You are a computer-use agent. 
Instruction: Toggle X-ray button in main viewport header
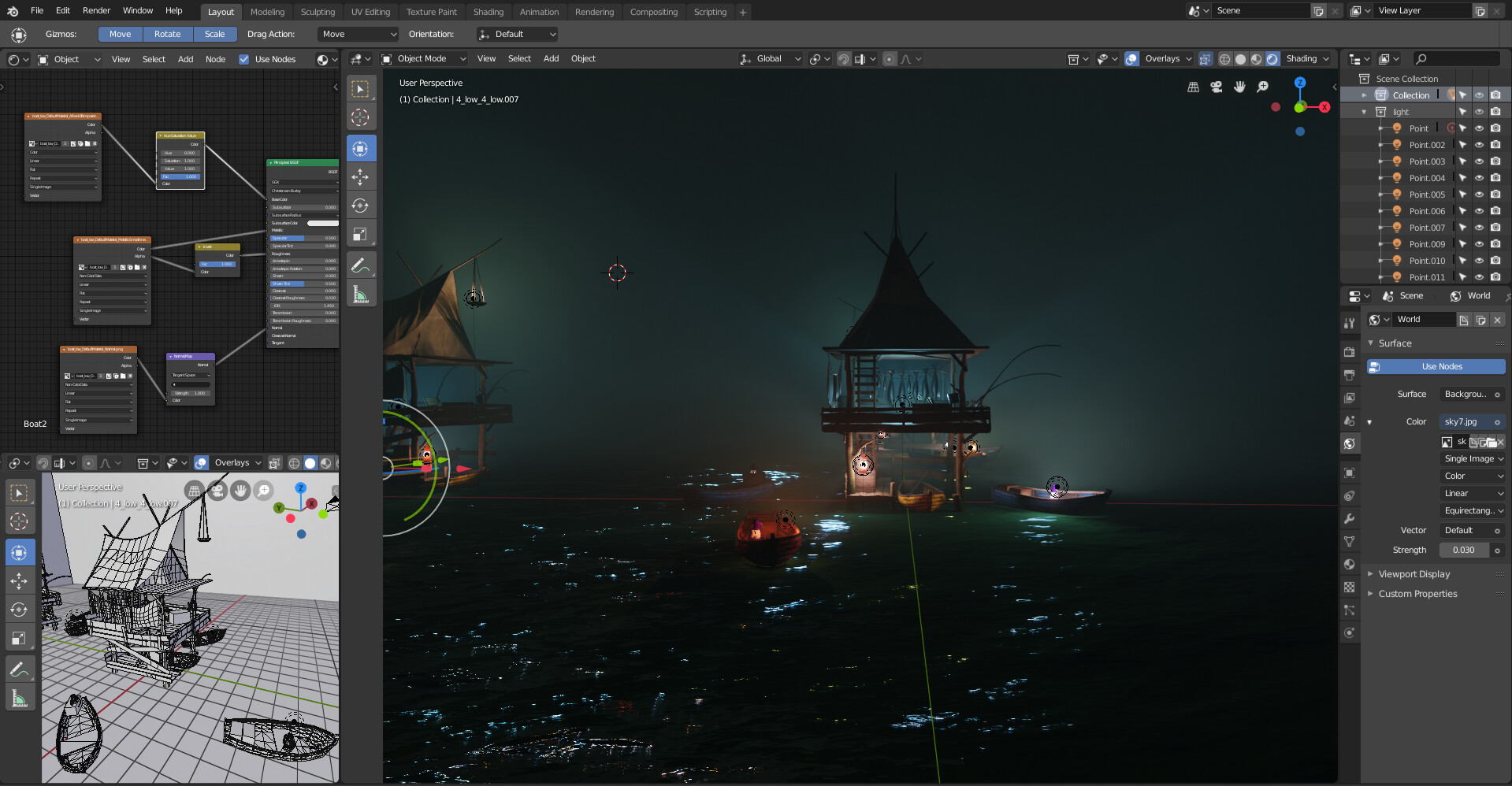(x=1205, y=59)
